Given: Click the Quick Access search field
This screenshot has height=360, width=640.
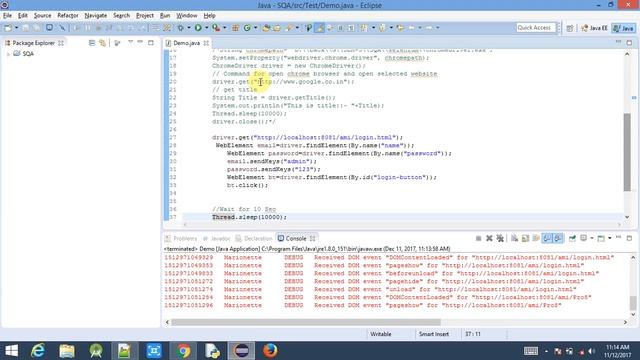Looking at the screenshot, I should click(x=536, y=28).
